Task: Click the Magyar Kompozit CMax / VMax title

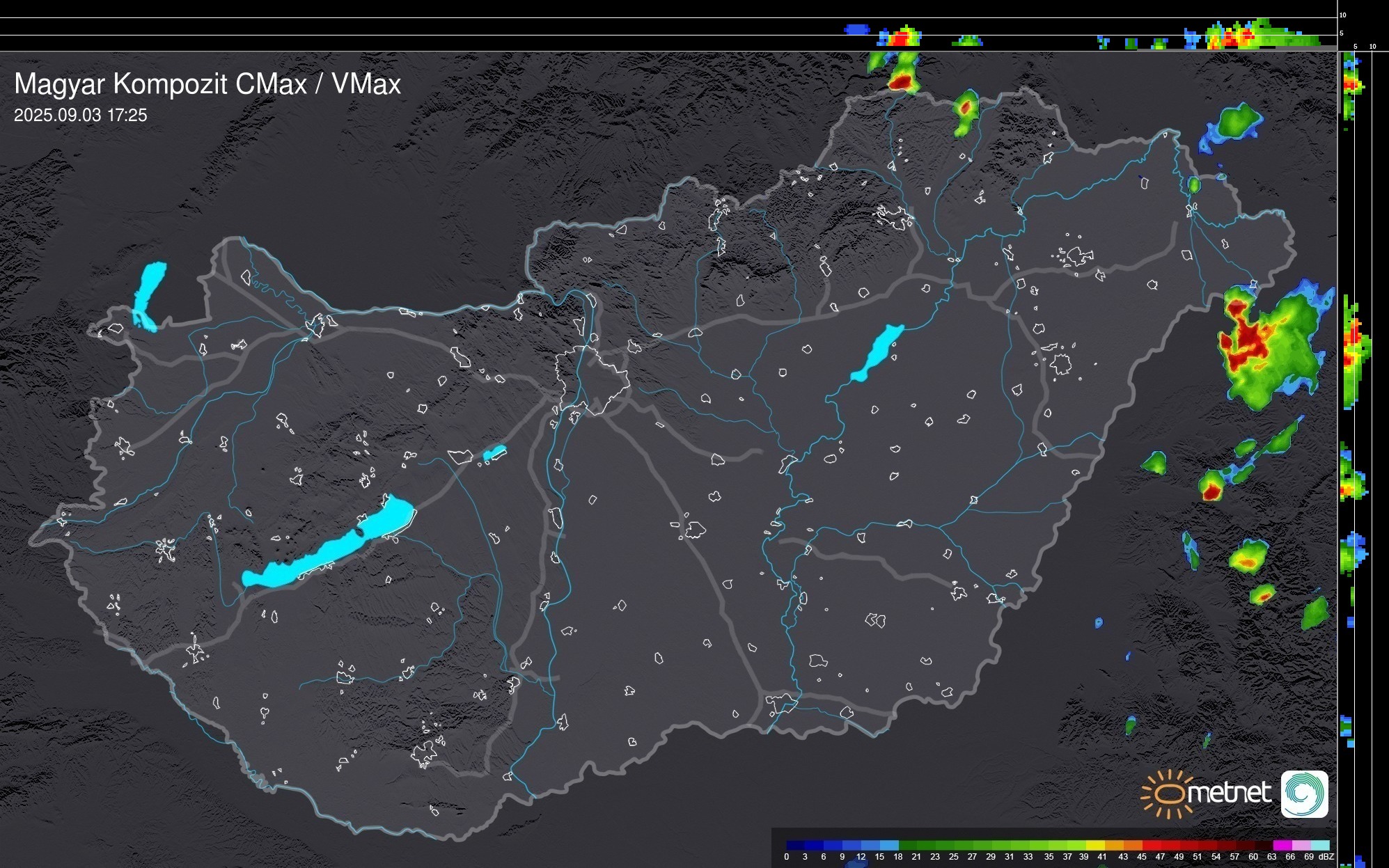Action: [x=207, y=84]
